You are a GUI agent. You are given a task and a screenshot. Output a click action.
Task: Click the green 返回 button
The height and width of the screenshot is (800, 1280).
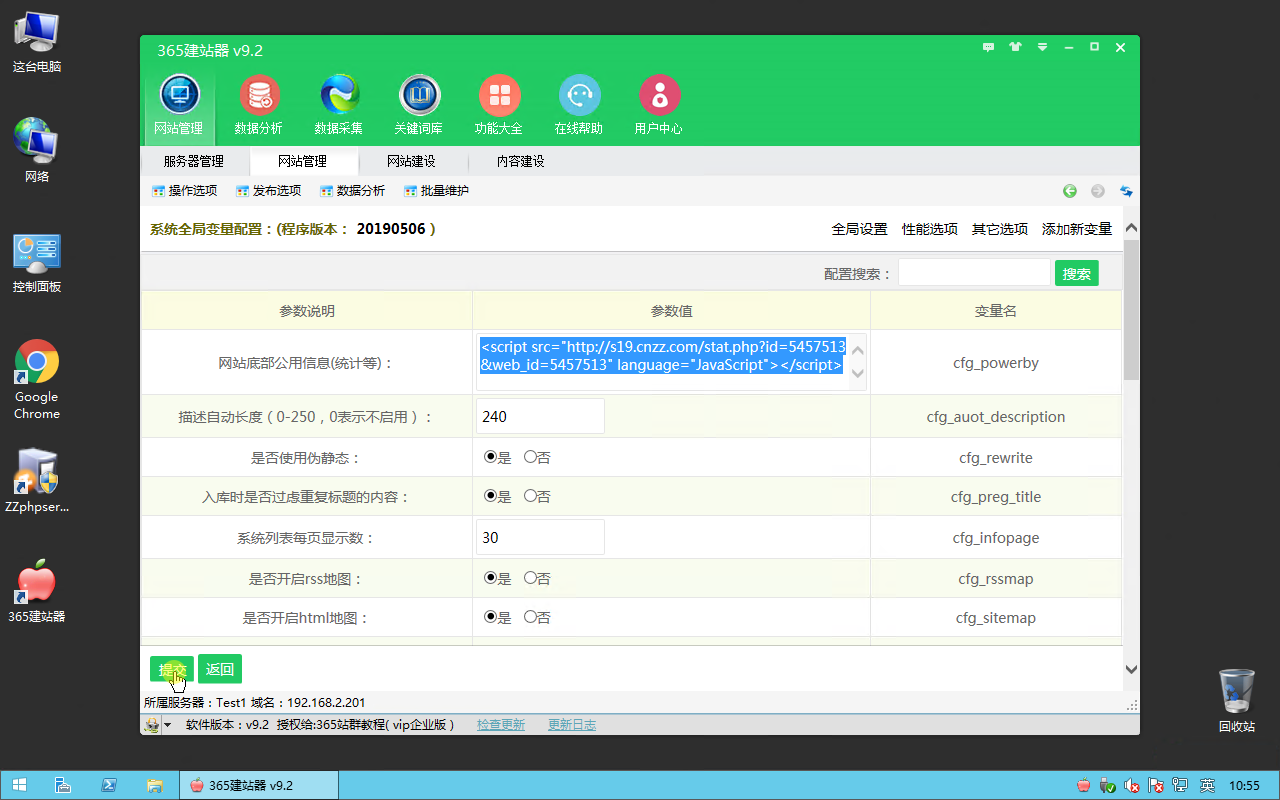(x=220, y=669)
